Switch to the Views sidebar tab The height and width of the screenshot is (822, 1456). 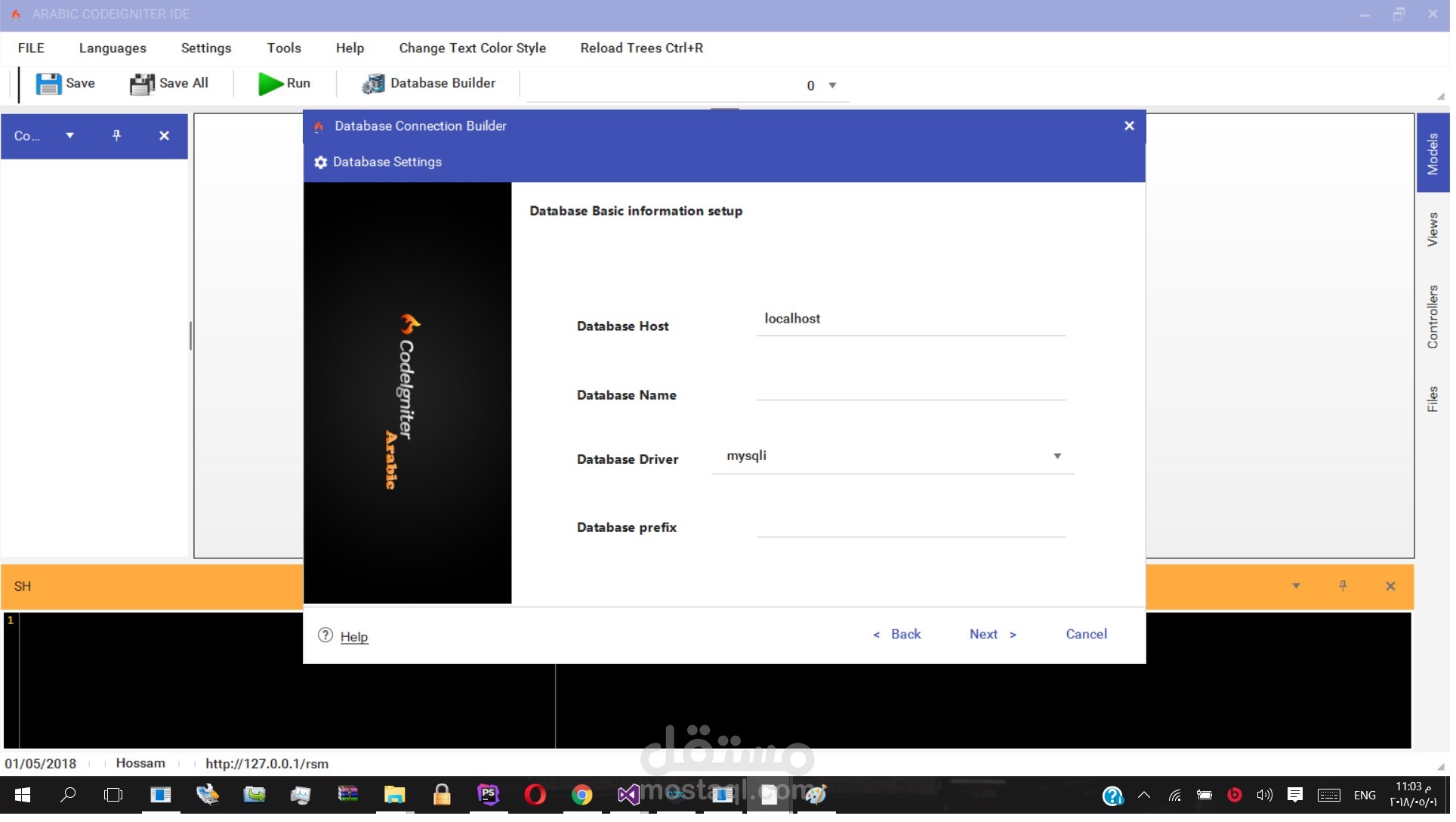(x=1432, y=229)
